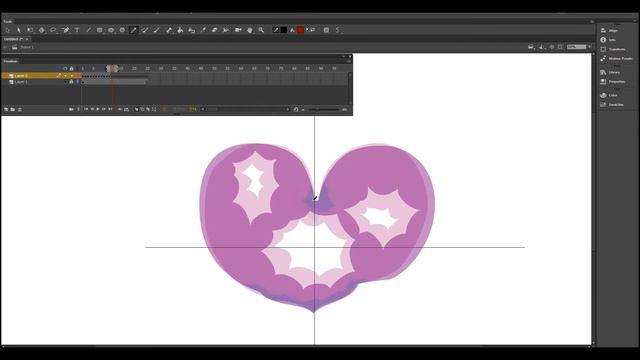Go to first frame
640x360 pixels.
(86, 109)
